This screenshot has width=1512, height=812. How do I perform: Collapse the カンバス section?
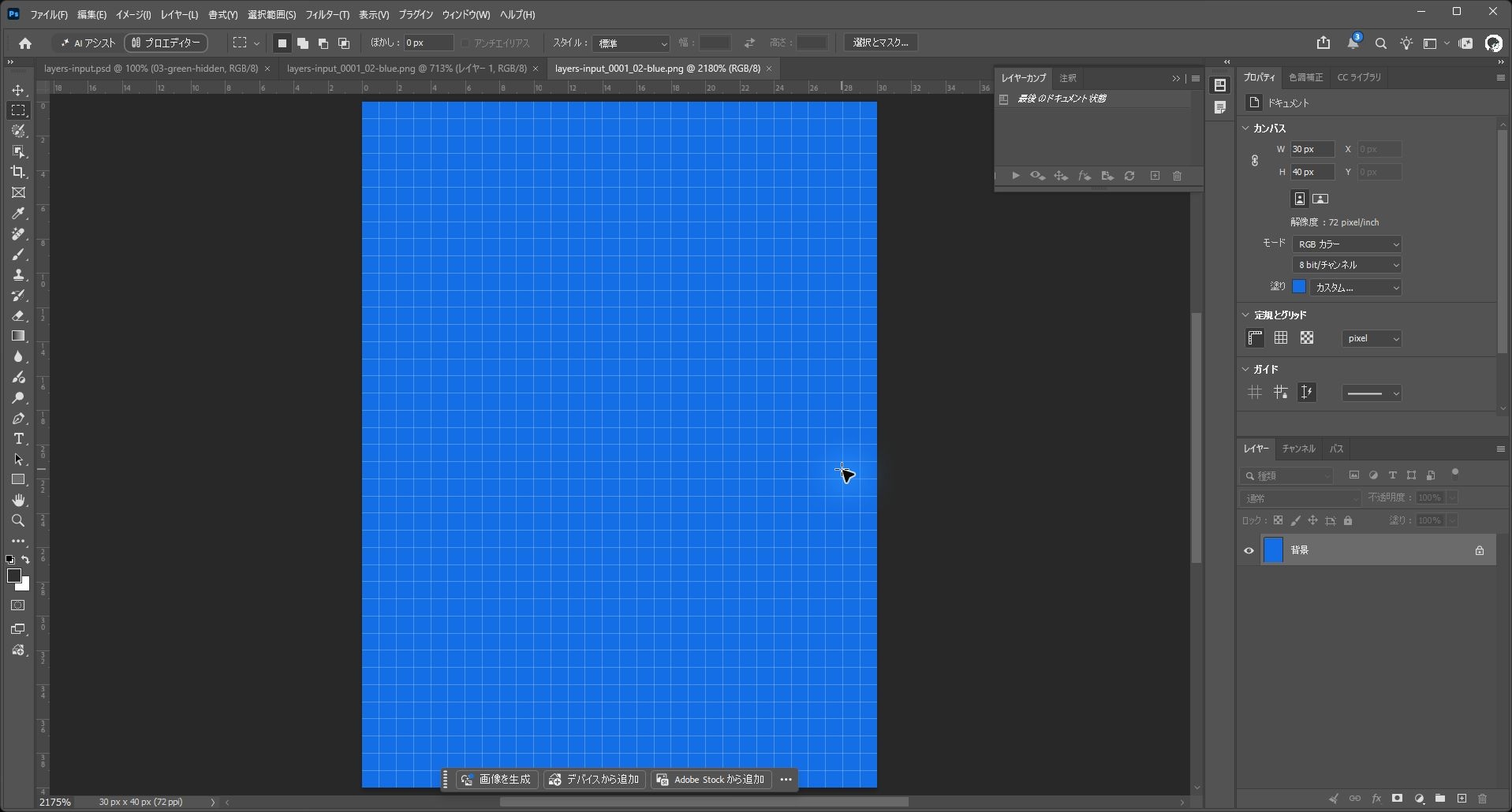(x=1246, y=129)
